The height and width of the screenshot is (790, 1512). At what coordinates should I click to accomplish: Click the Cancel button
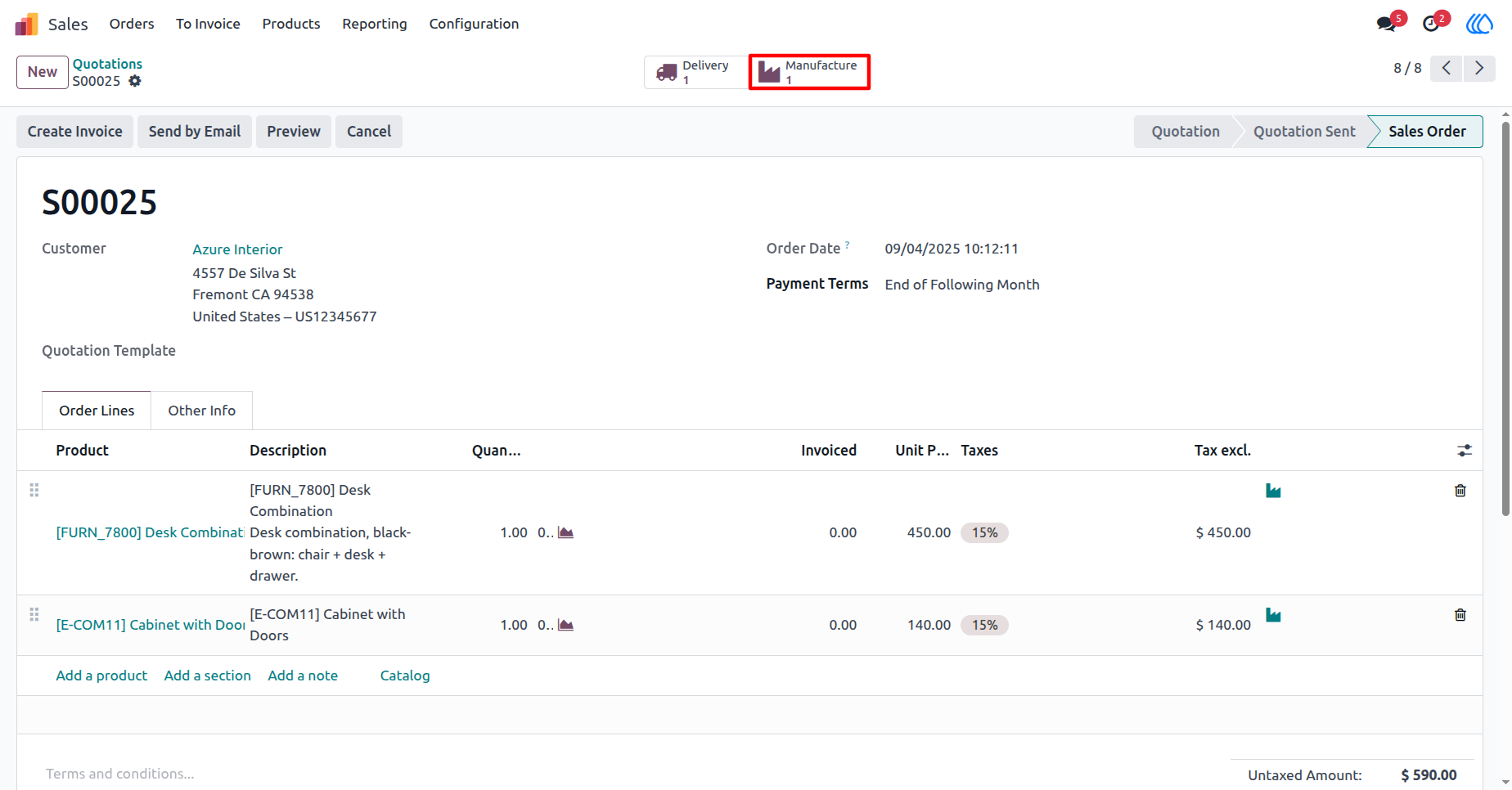[x=369, y=132]
